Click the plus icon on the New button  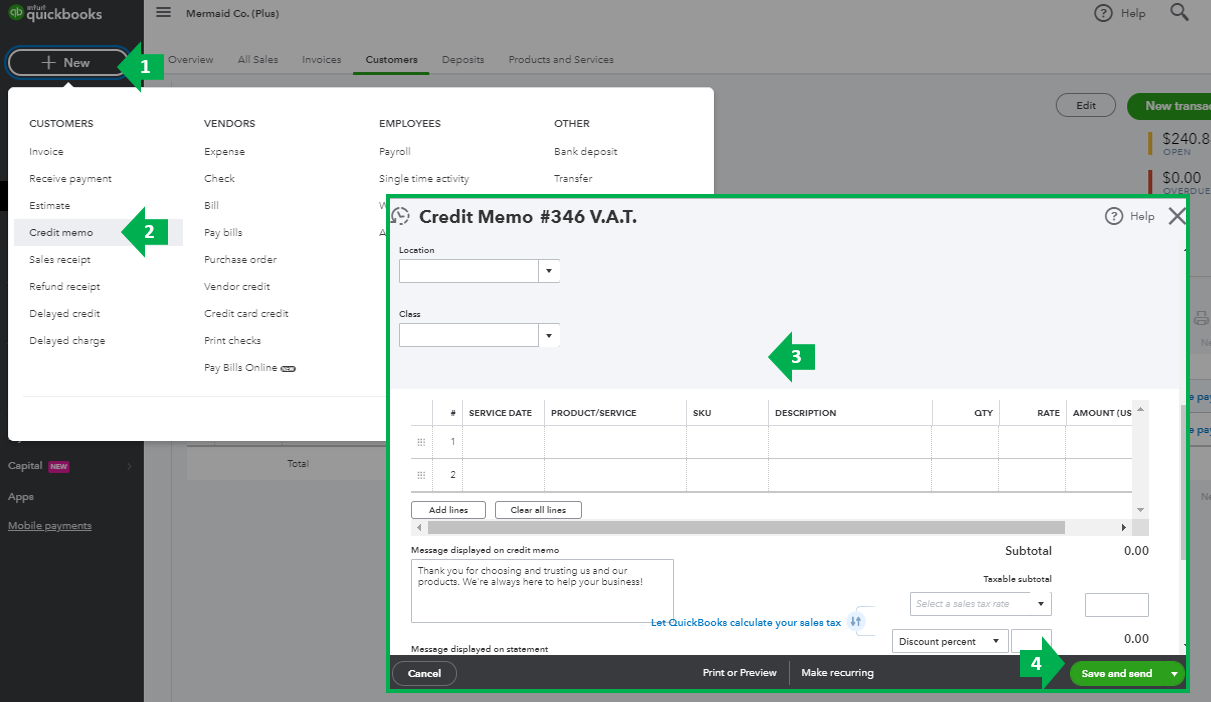click(x=48, y=61)
